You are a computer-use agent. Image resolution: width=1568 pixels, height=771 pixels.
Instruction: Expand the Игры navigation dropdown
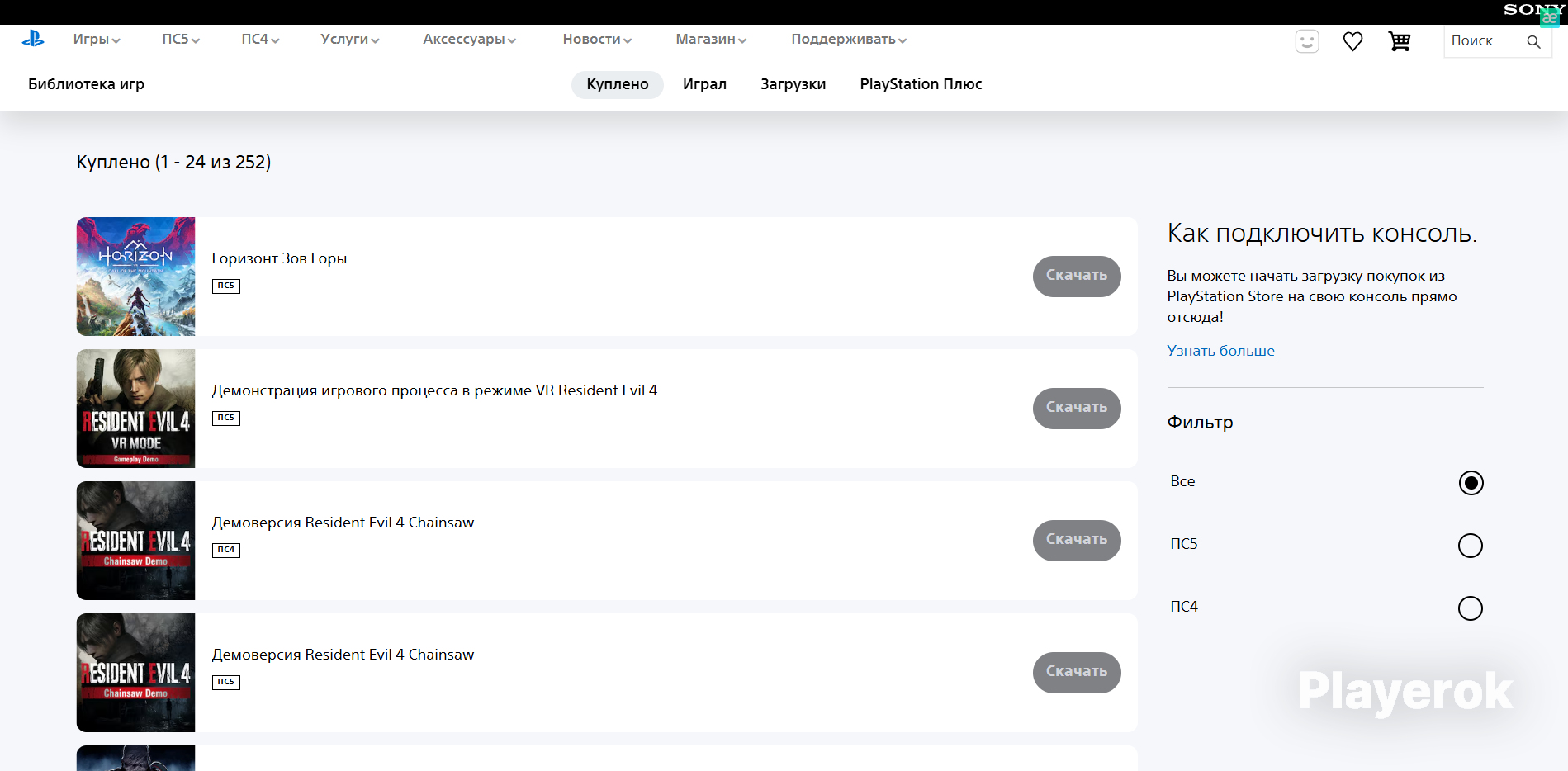tap(97, 40)
